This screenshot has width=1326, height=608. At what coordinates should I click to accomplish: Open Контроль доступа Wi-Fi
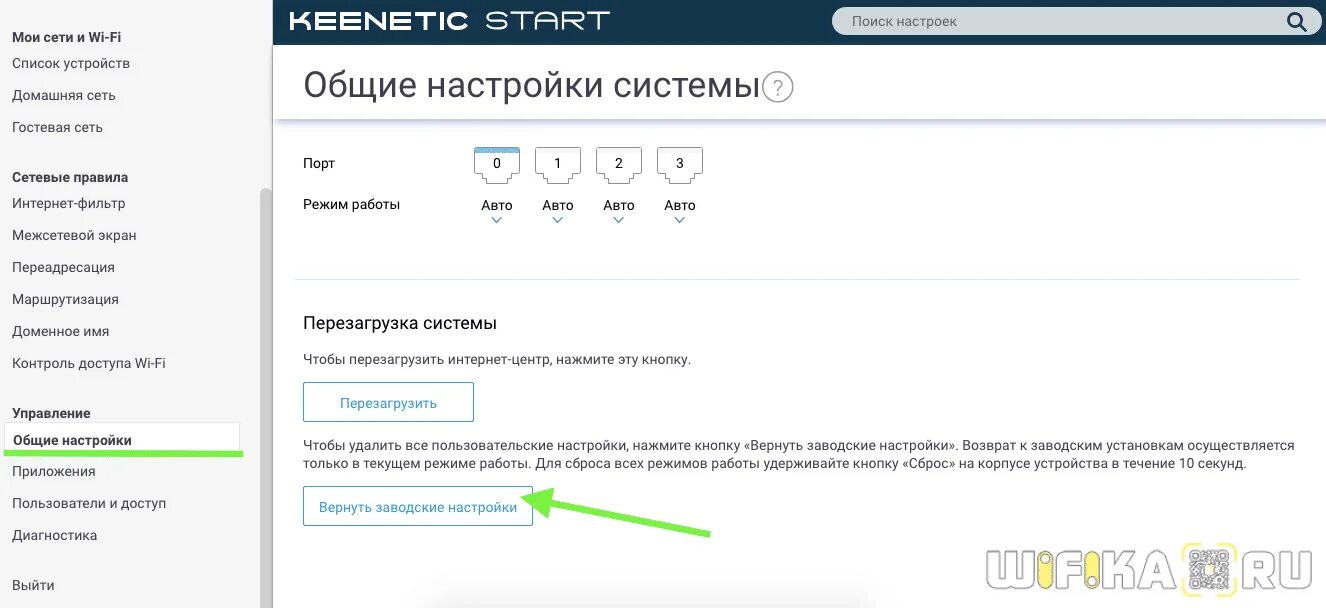tap(89, 363)
